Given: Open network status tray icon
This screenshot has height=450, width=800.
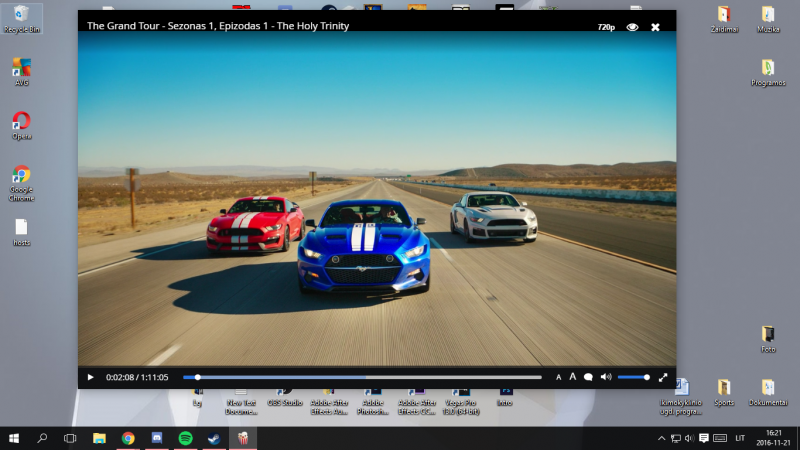Looking at the screenshot, I should pyautogui.click(x=676, y=438).
